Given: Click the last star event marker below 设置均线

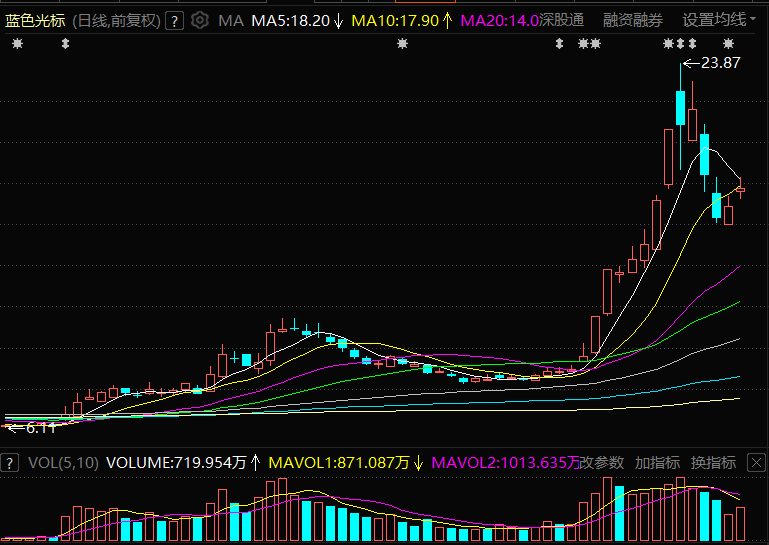Looking at the screenshot, I should pyautogui.click(x=729, y=44).
